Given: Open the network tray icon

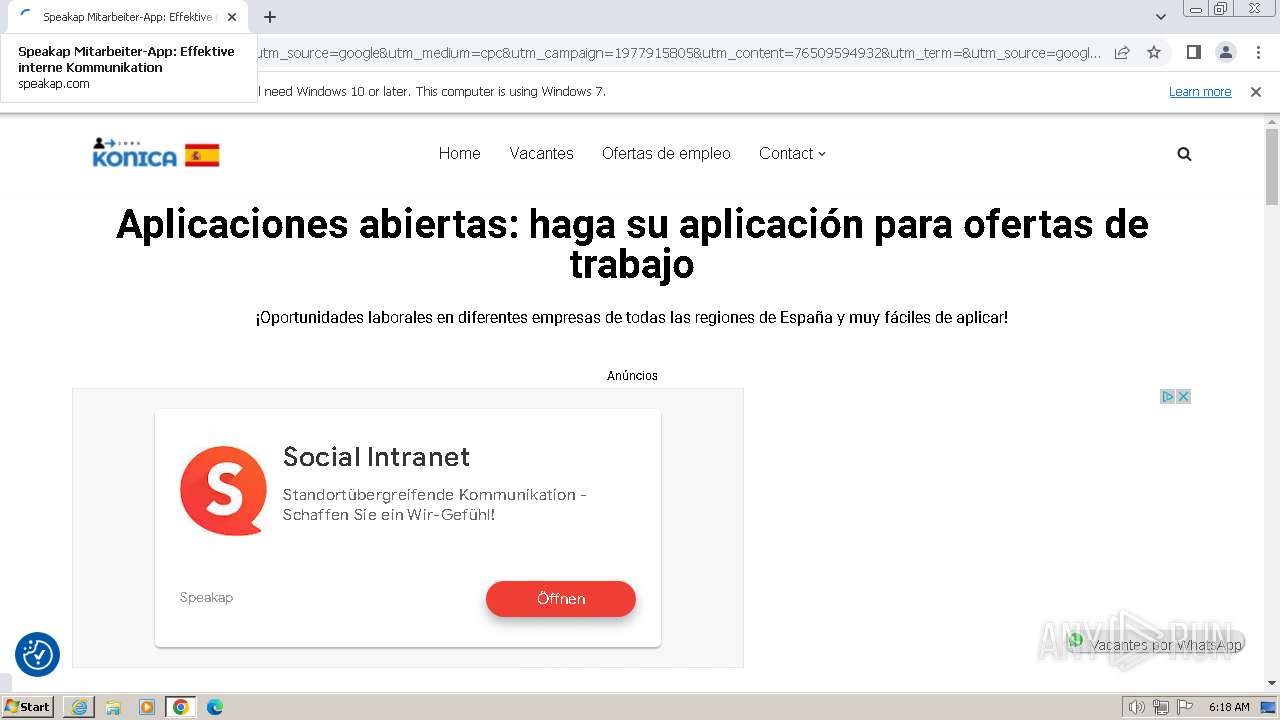Looking at the screenshot, I should [x=1161, y=707].
